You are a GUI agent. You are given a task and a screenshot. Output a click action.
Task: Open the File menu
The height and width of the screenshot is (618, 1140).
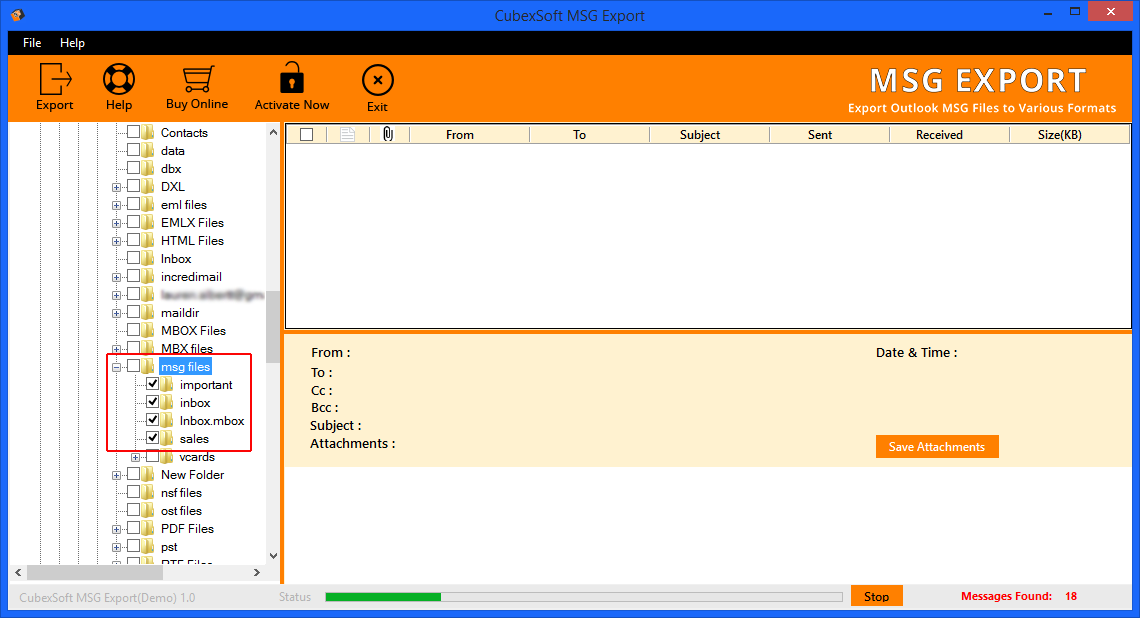point(32,43)
